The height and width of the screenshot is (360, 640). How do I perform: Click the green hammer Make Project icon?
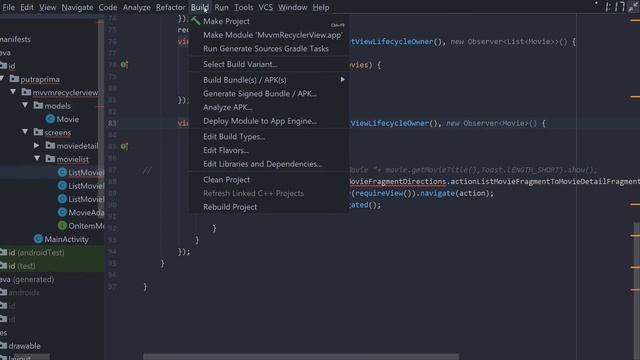click(x=196, y=21)
